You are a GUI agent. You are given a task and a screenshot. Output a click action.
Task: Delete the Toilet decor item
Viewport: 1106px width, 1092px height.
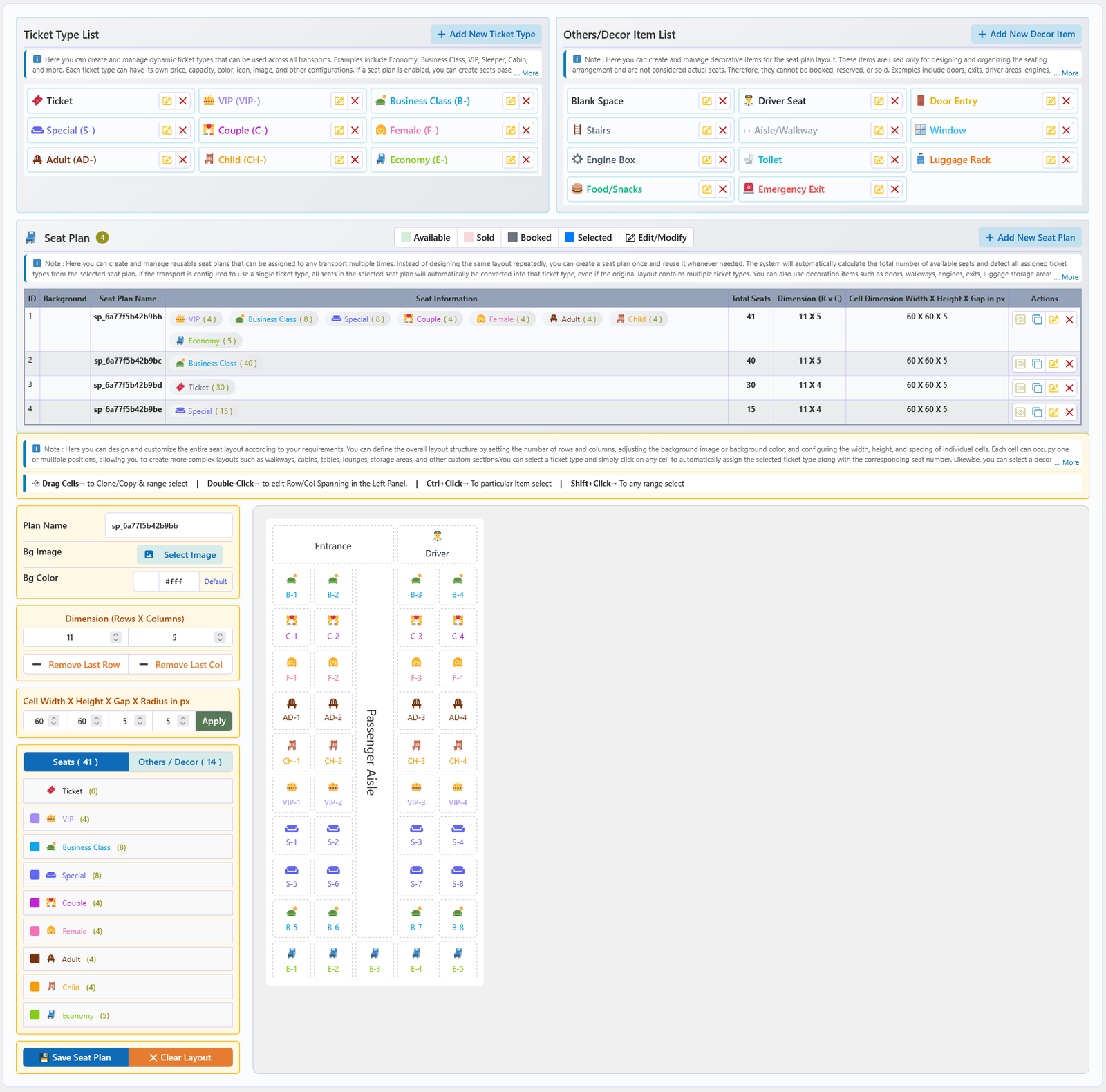894,160
